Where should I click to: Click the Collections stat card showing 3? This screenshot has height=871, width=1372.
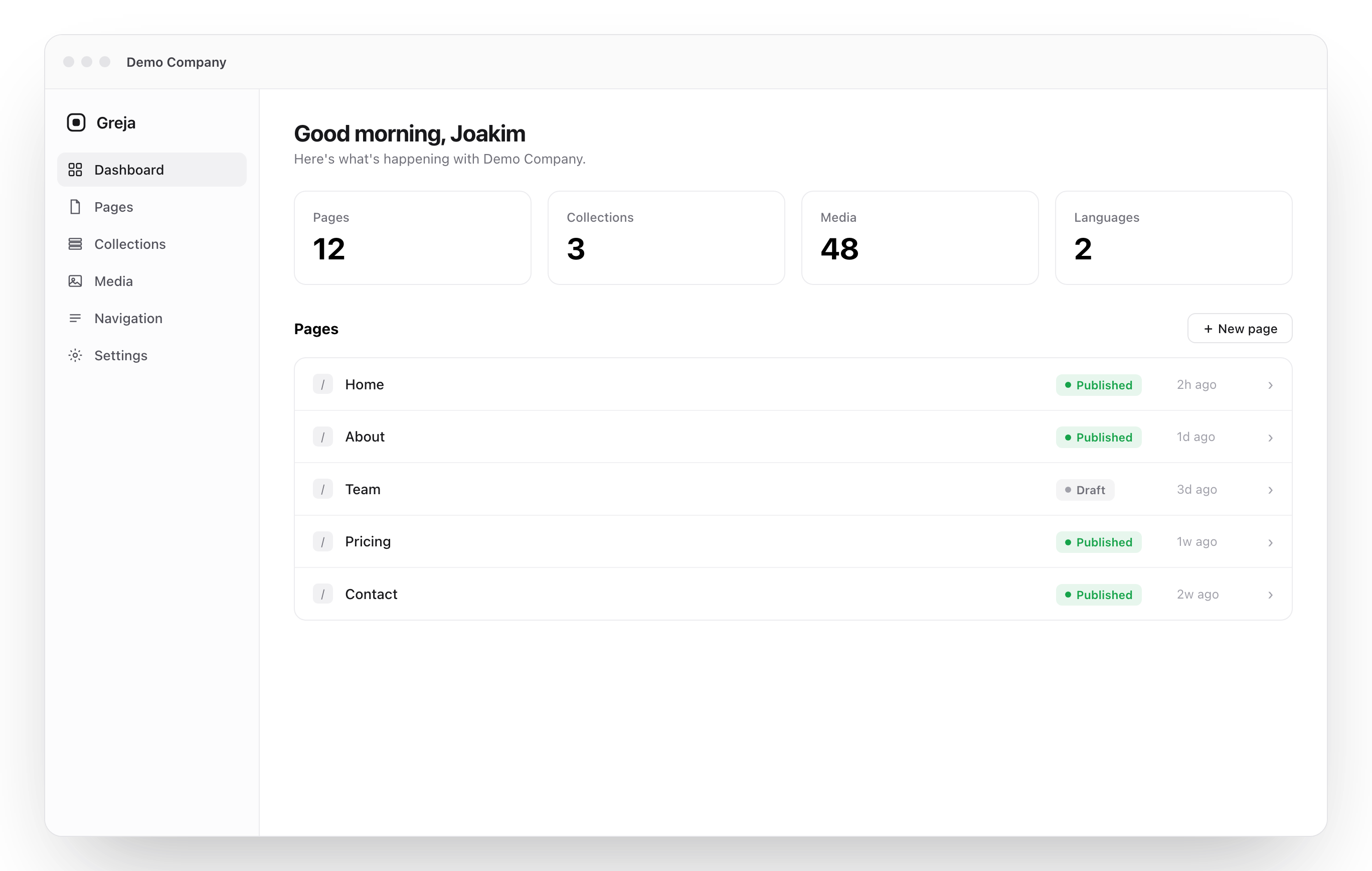click(666, 238)
